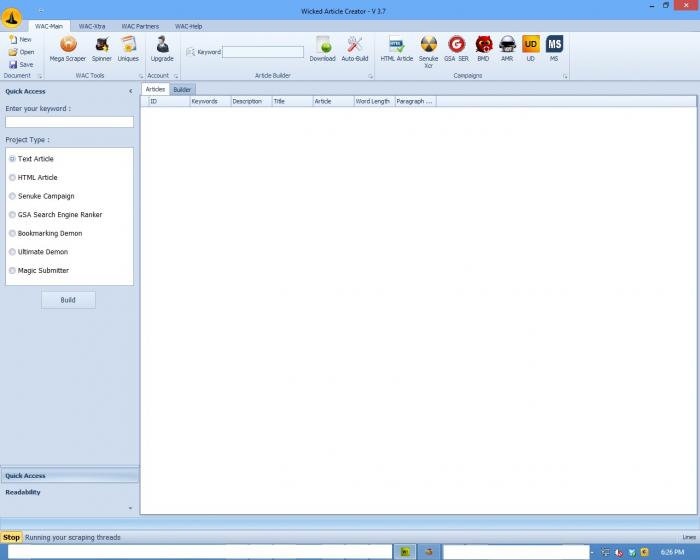This screenshot has height=560, width=700.
Task: Sort by the Article column header
Action: coord(333,101)
